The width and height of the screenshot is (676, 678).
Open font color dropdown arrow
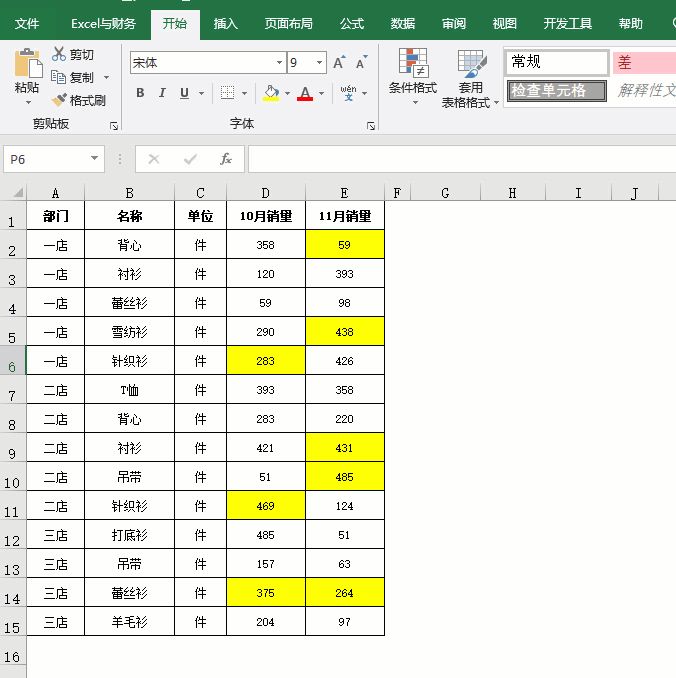(x=321, y=93)
